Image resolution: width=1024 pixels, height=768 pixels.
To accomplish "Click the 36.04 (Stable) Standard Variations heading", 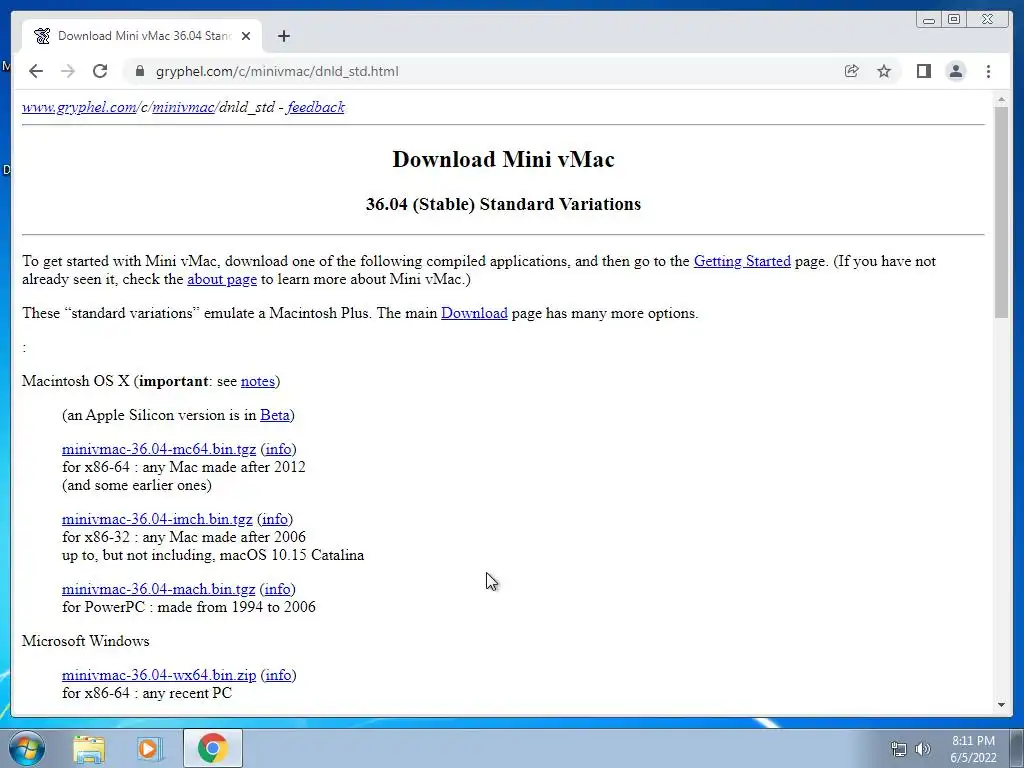I will tap(504, 204).
